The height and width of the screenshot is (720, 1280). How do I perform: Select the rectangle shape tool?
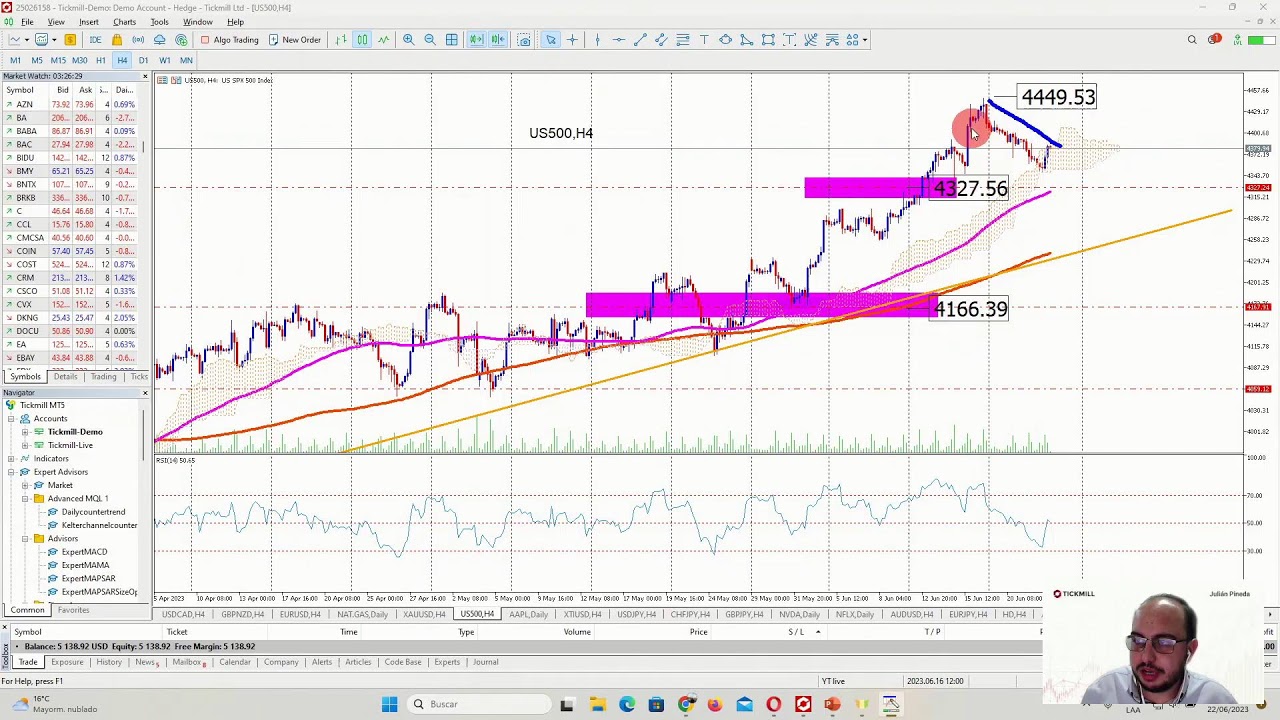coord(768,40)
